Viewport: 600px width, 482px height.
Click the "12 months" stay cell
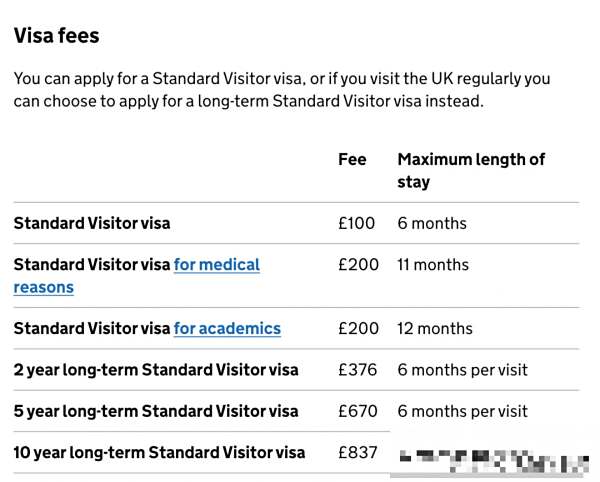tap(435, 328)
